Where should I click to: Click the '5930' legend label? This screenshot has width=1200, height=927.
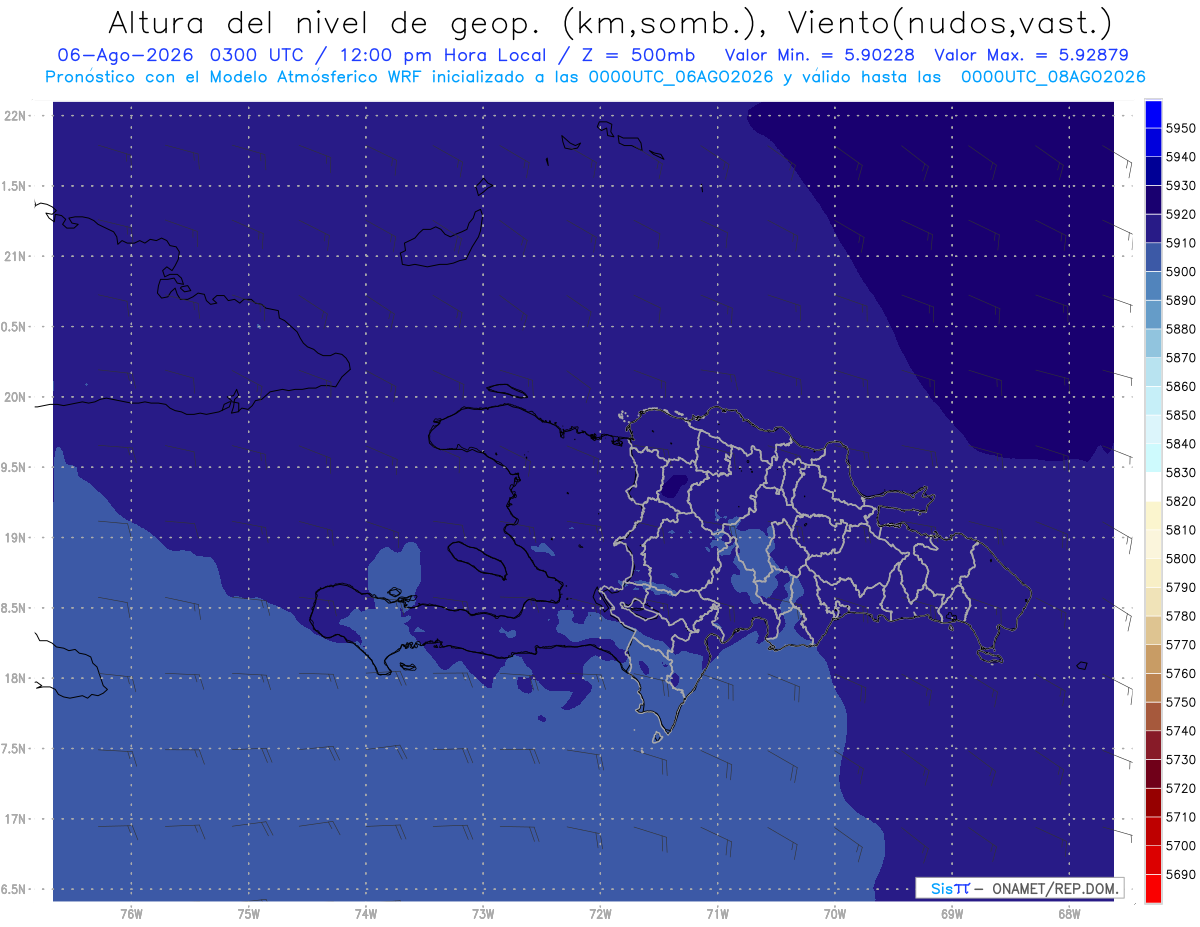pyautogui.click(x=1180, y=186)
